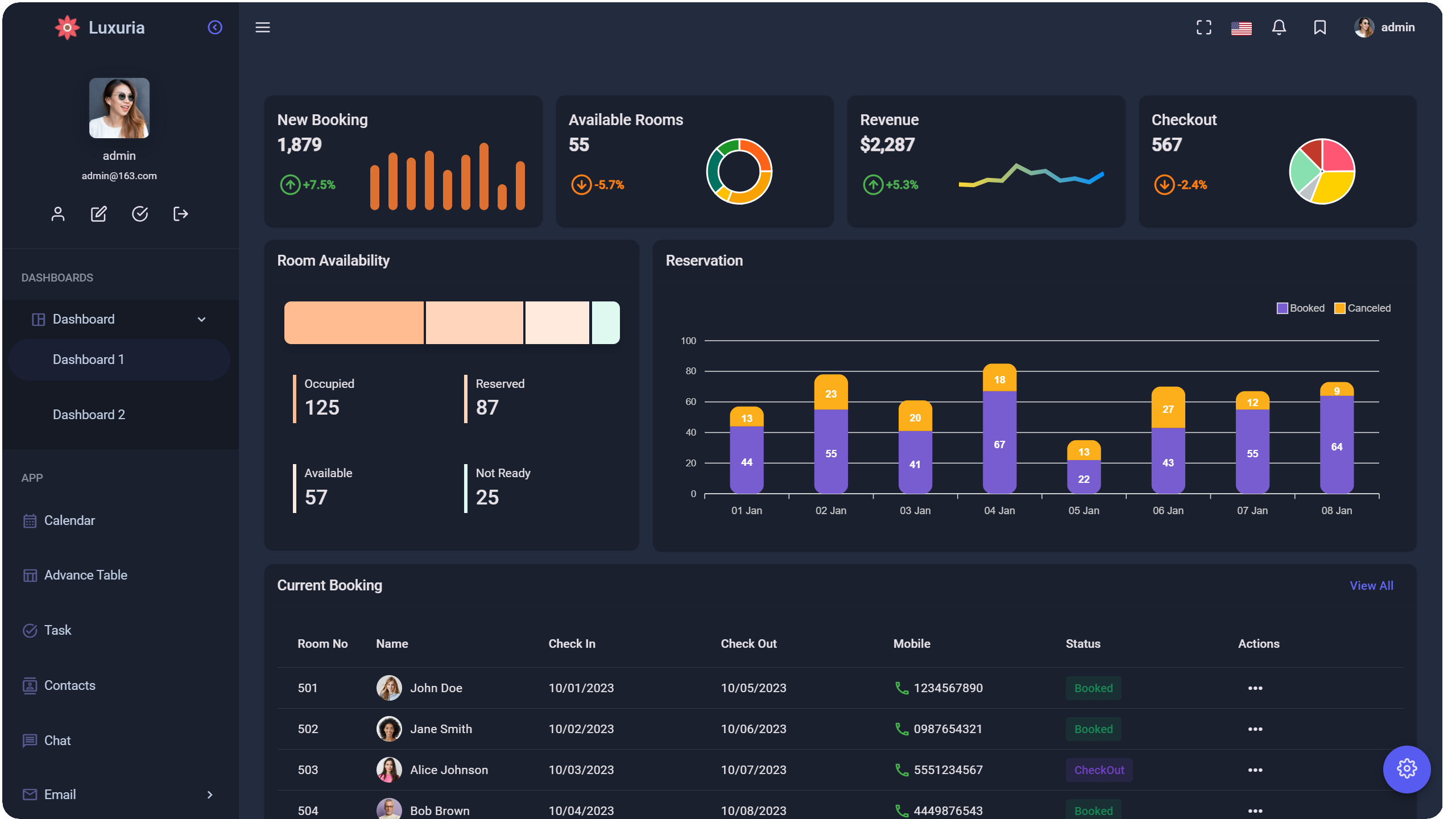Switch to Dashboard 2
The image size is (1456, 819).
pyautogui.click(x=89, y=414)
